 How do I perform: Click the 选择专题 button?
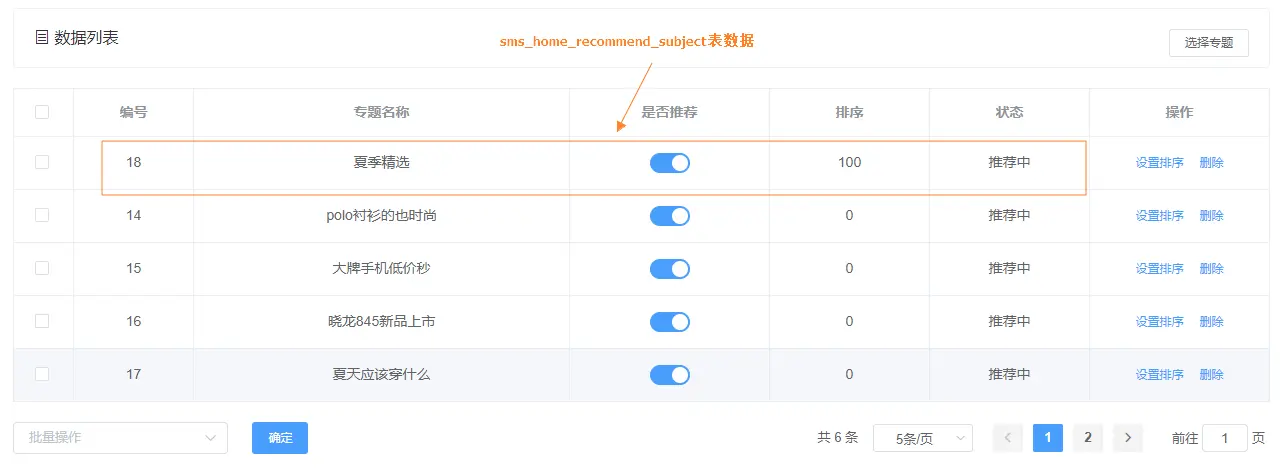[x=1208, y=43]
